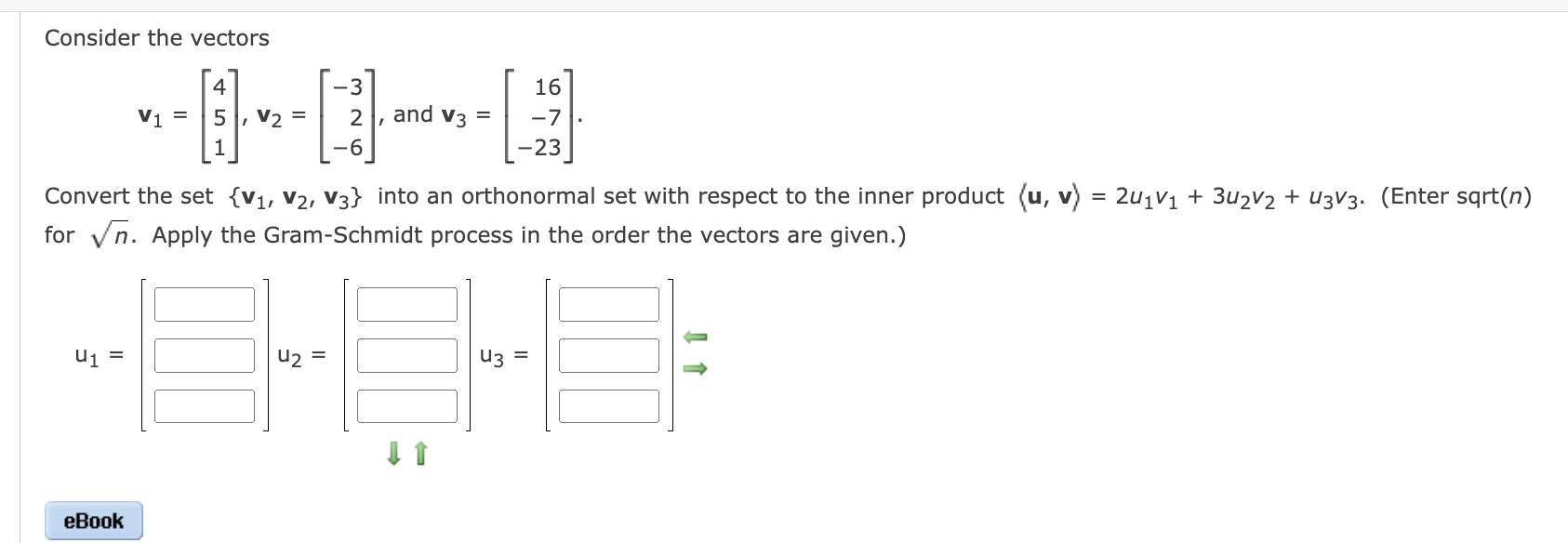Click the vector v1 matrix display
The width and height of the screenshot is (1568, 543).
tap(219, 115)
